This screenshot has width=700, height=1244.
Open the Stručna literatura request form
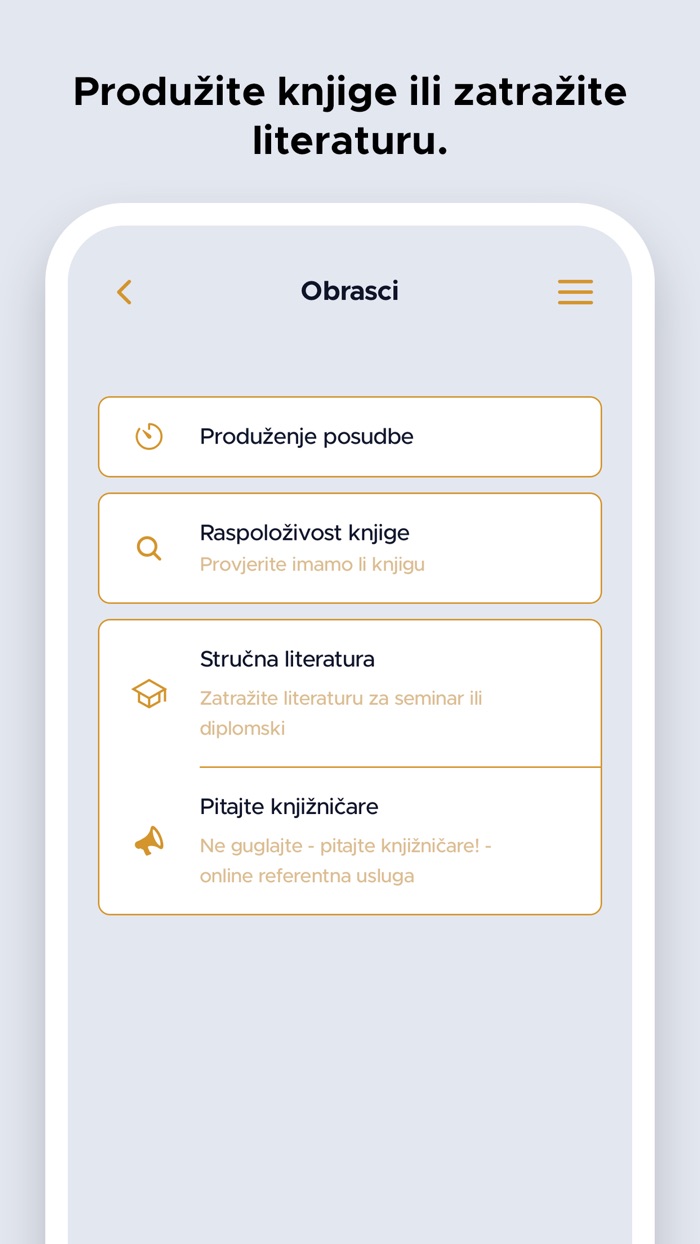click(349, 693)
